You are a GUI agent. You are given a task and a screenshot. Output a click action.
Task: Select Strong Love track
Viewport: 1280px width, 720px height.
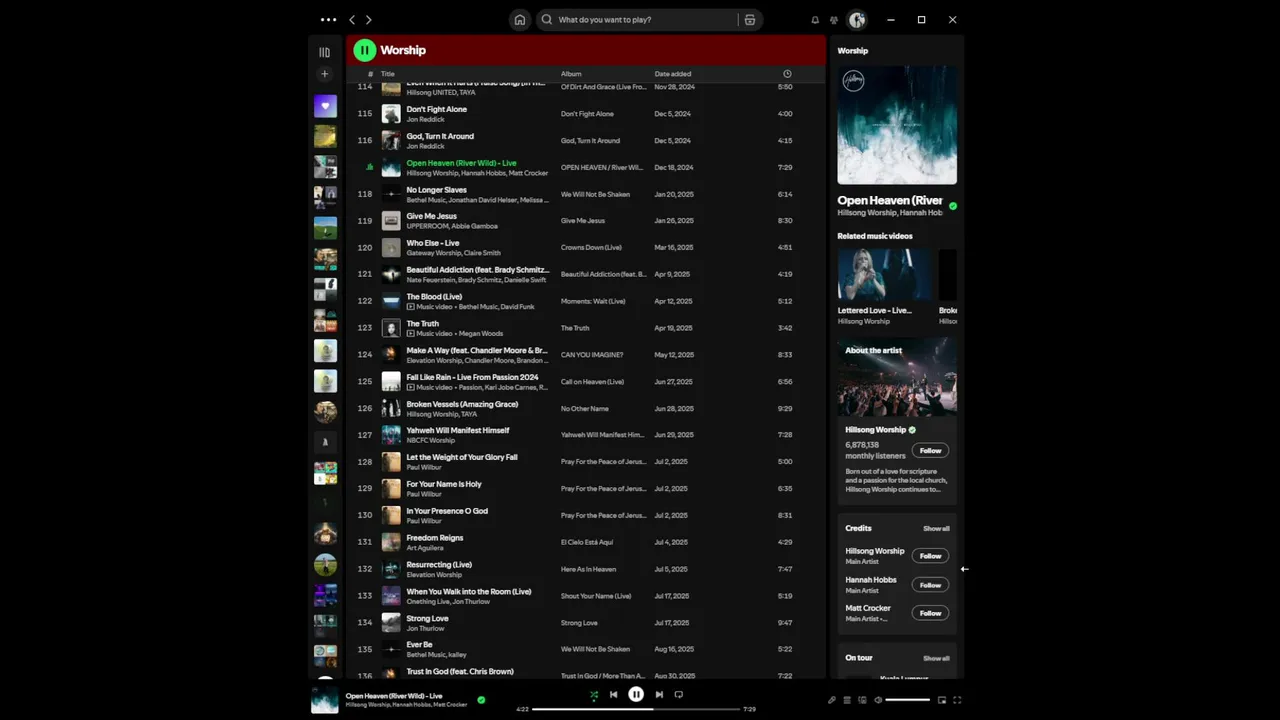click(586, 623)
